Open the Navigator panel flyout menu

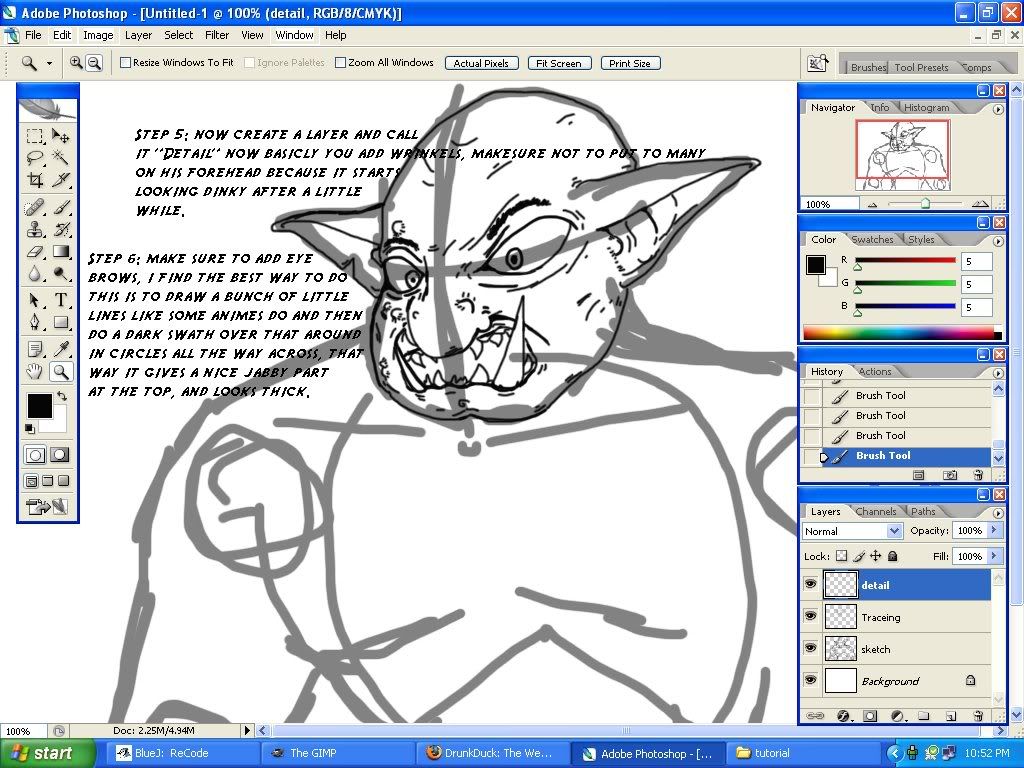tap(998, 110)
